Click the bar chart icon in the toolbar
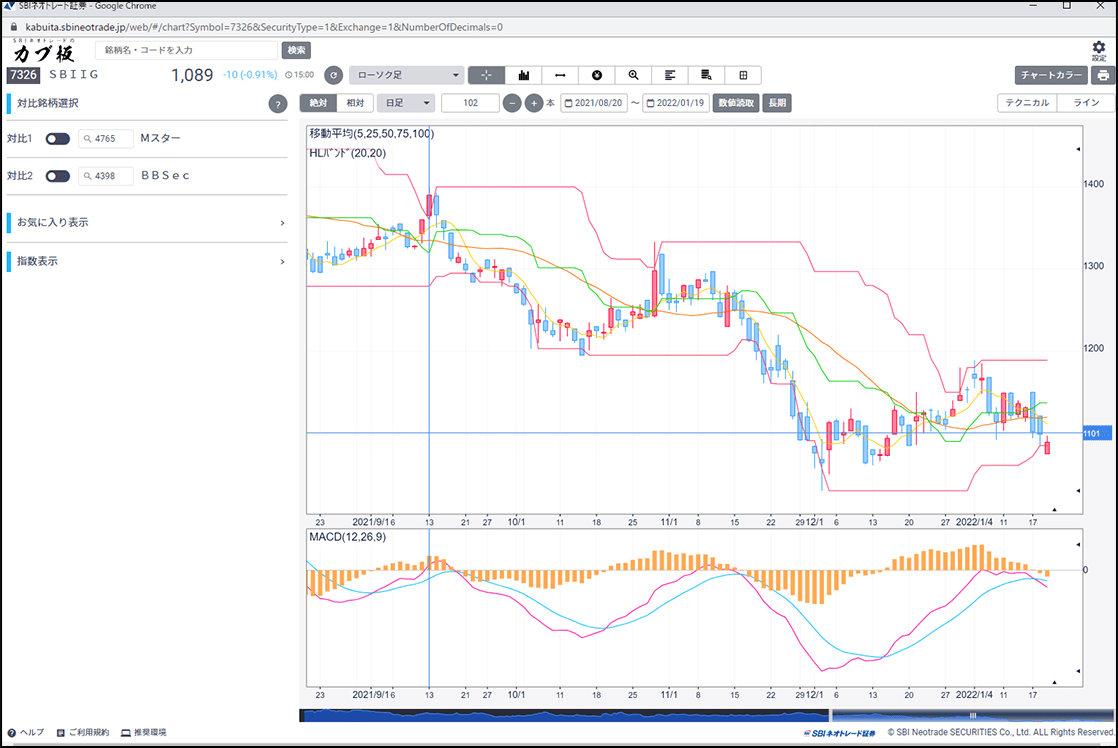This screenshot has height=748, width=1118. point(523,75)
